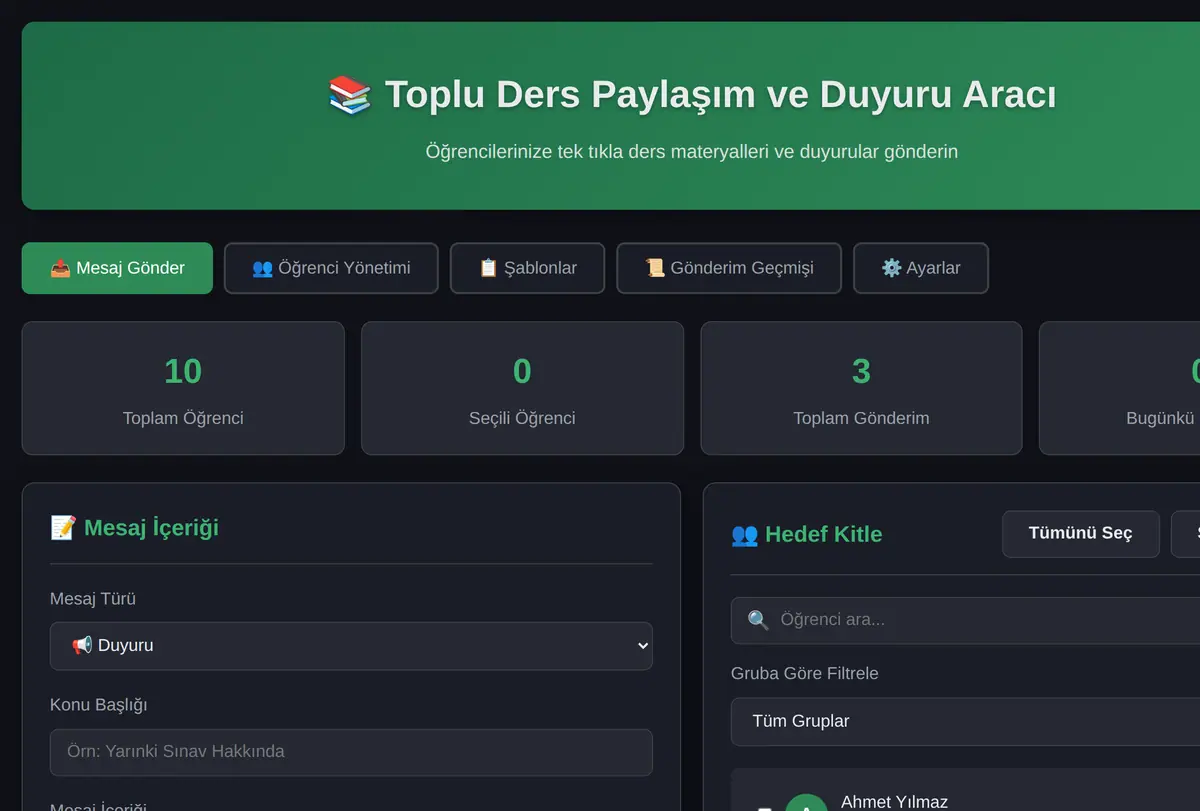Click the title Toplu Ders Paylaşım ve Duyuru Aracı
This screenshot has height=811, width=1200.
pyautogui.click(x=720, y=95)
